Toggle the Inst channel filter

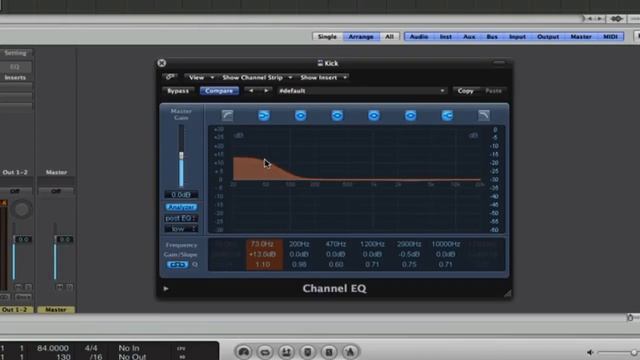446,37
